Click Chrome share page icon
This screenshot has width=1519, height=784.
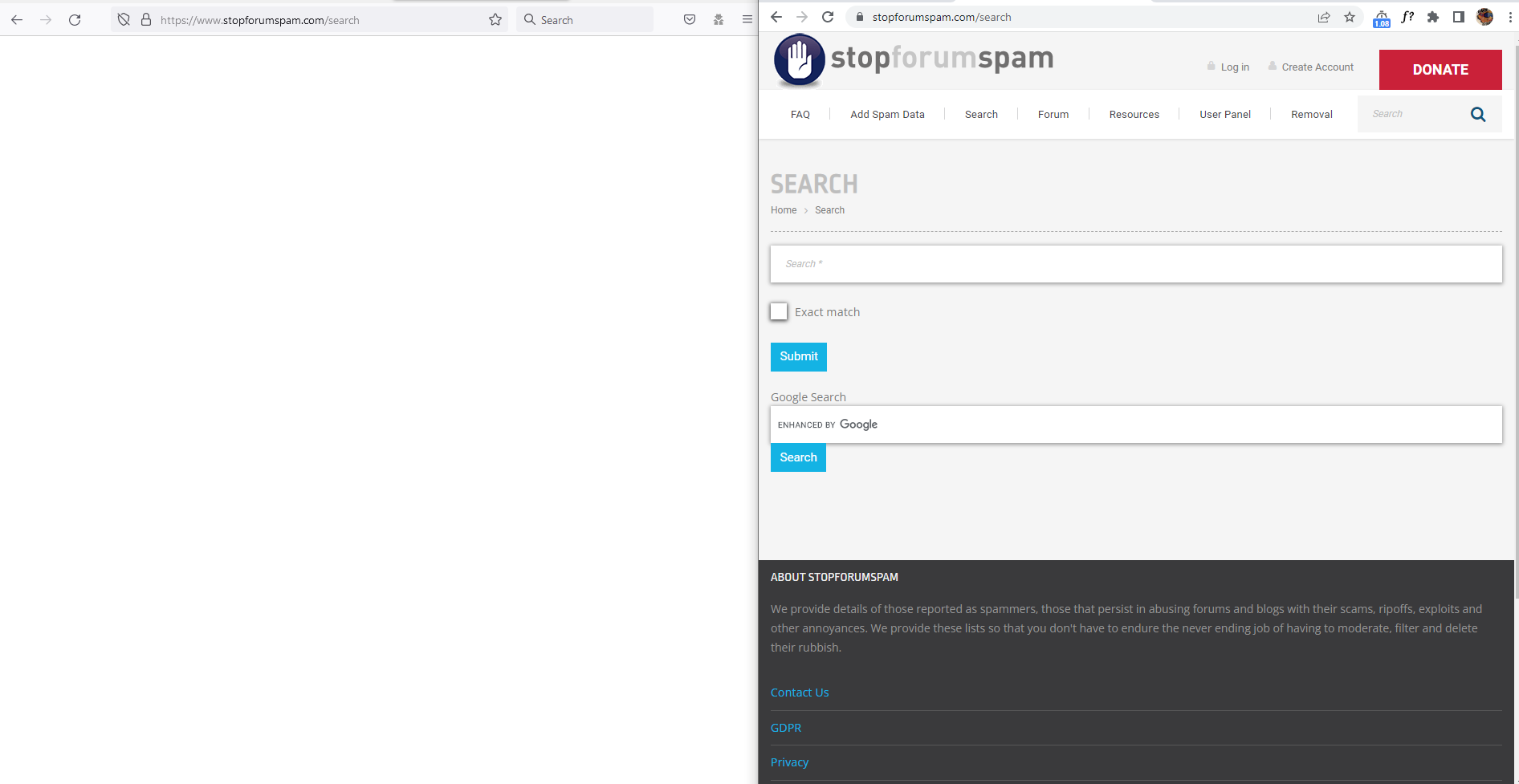1324,17
